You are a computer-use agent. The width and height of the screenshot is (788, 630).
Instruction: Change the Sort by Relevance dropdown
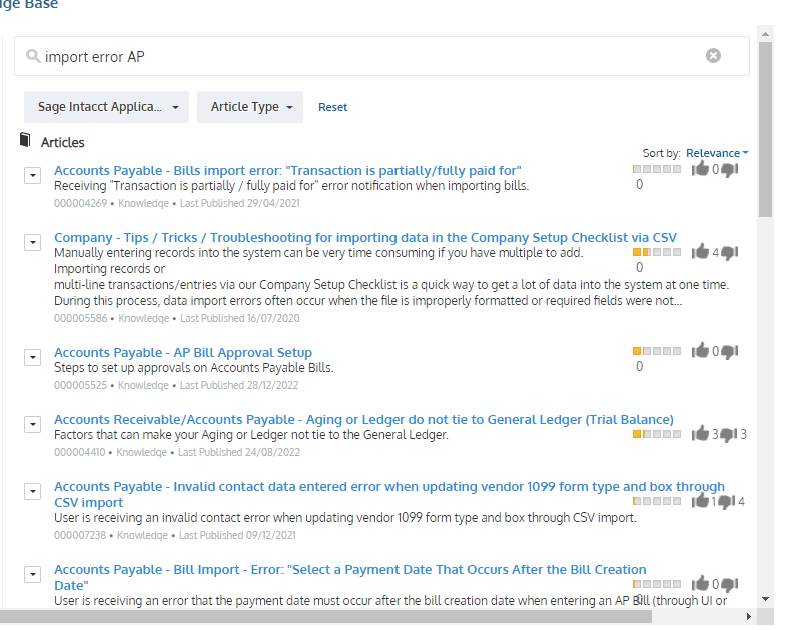pos(717,153)
